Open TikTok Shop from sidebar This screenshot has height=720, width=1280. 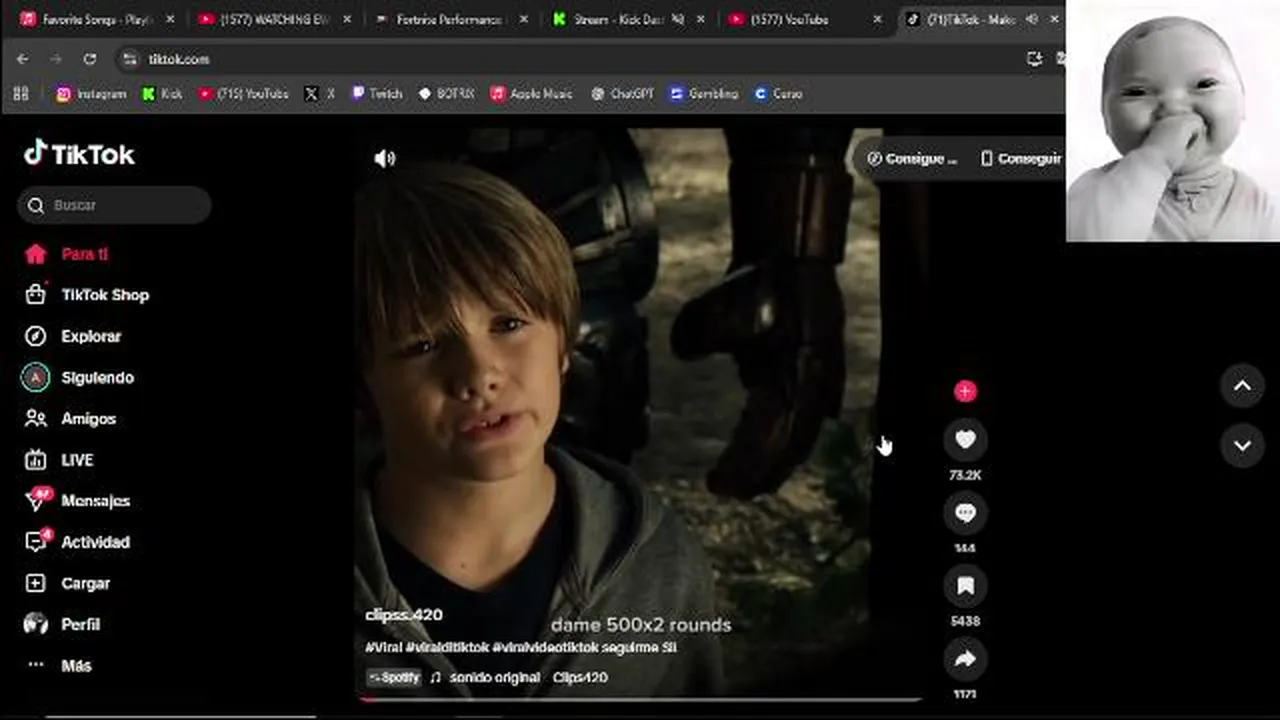(86, 295)
